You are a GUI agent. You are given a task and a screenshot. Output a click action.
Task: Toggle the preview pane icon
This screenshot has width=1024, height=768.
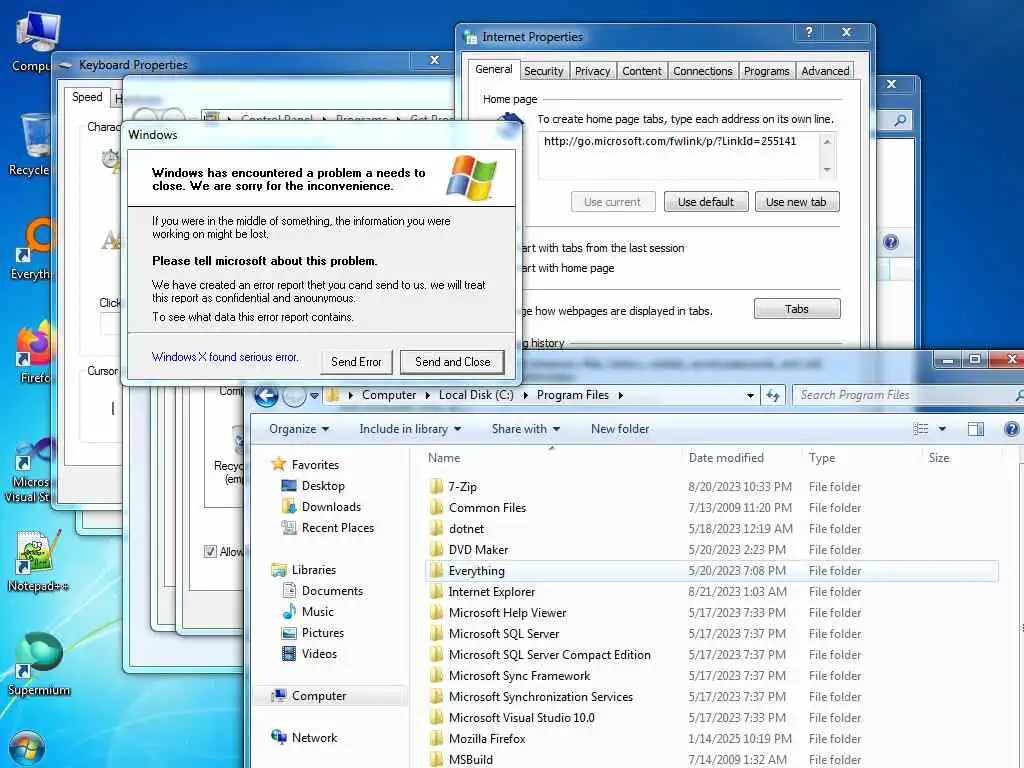[976, 429]
